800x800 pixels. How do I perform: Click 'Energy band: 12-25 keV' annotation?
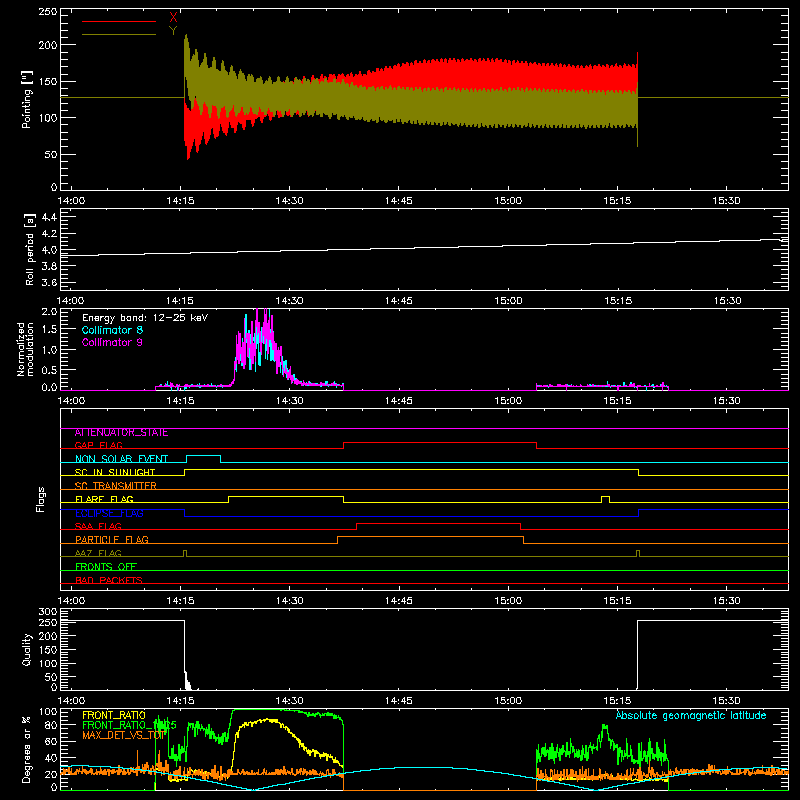145,318
